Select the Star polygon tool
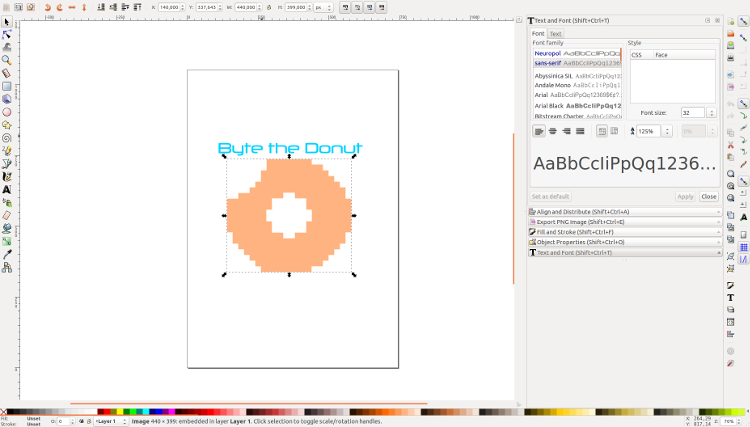 tap(7, 125)
